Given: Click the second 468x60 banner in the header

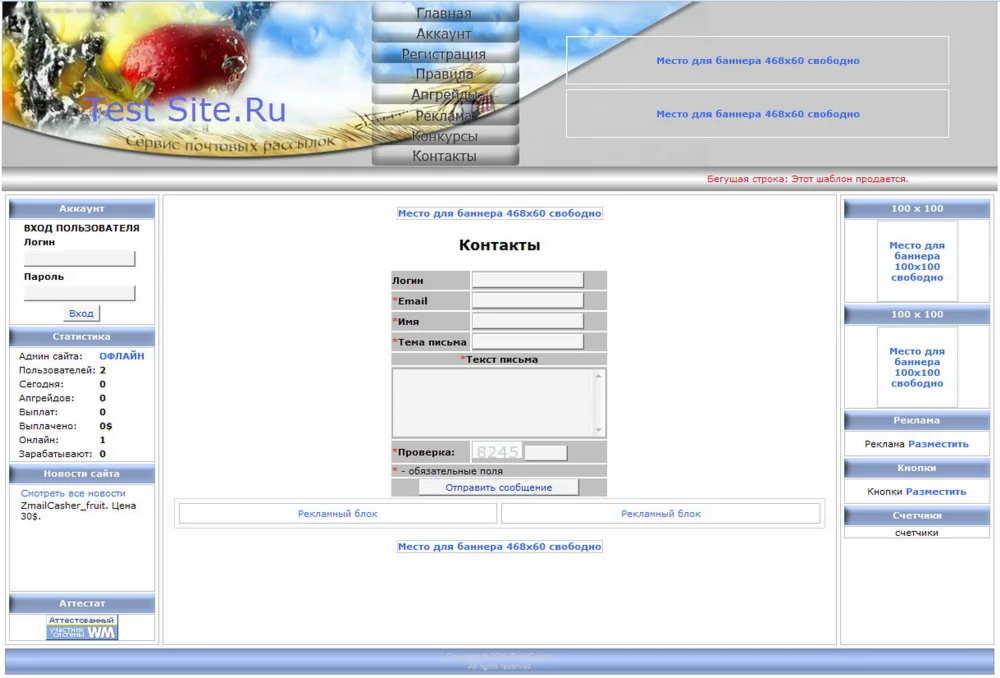Looking at the screenshot, I should coord(758,114).
